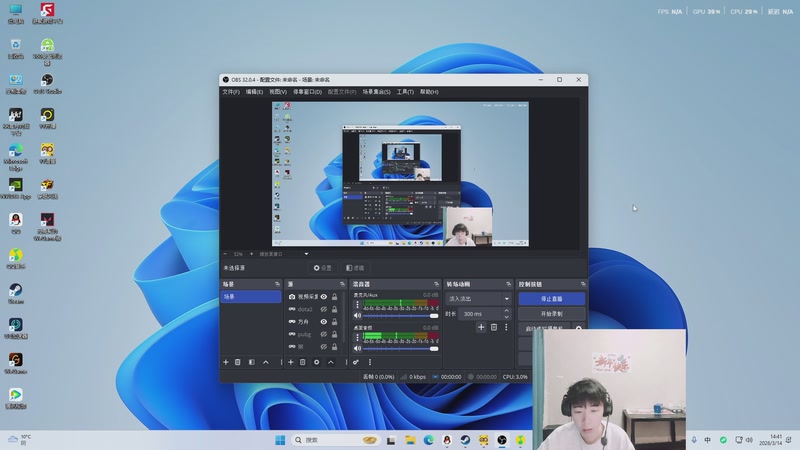Open OBS Studio desktop shortcut
This screenshot has height=450, width=800.
pos(47,84)
